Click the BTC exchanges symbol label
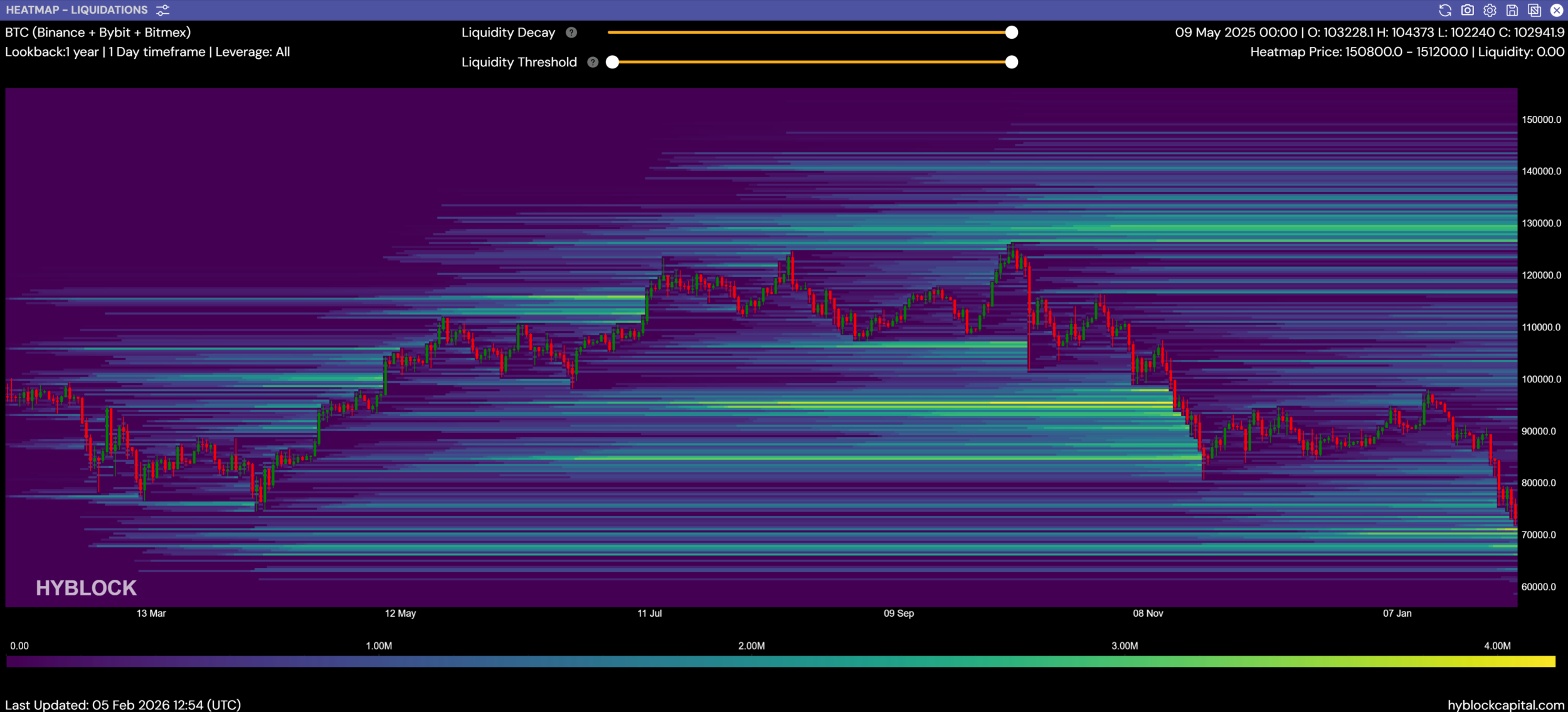This screenshot has height=712, width=1568. point(98,33)
